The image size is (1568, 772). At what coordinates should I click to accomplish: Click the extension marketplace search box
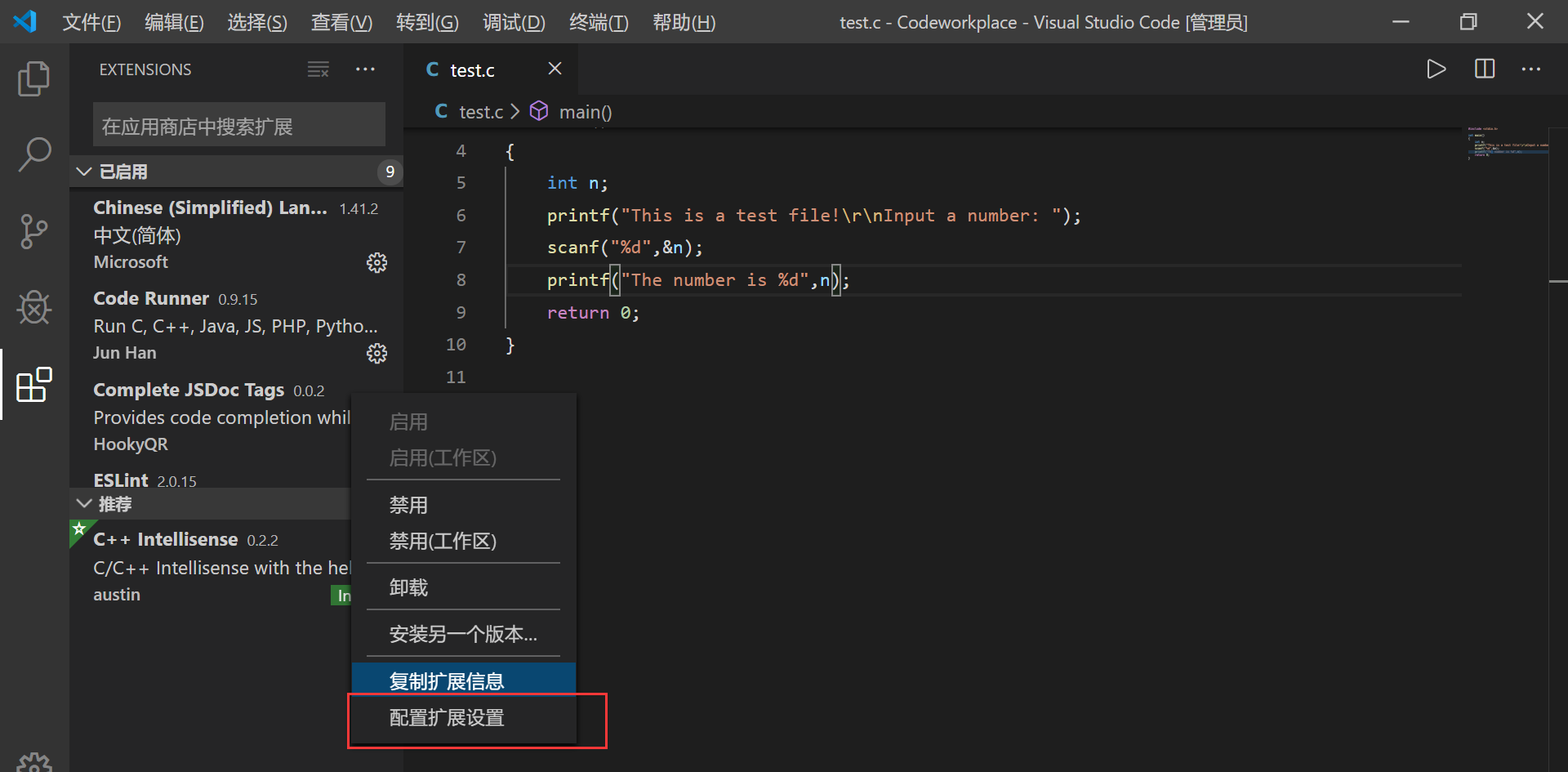[239, 125]
